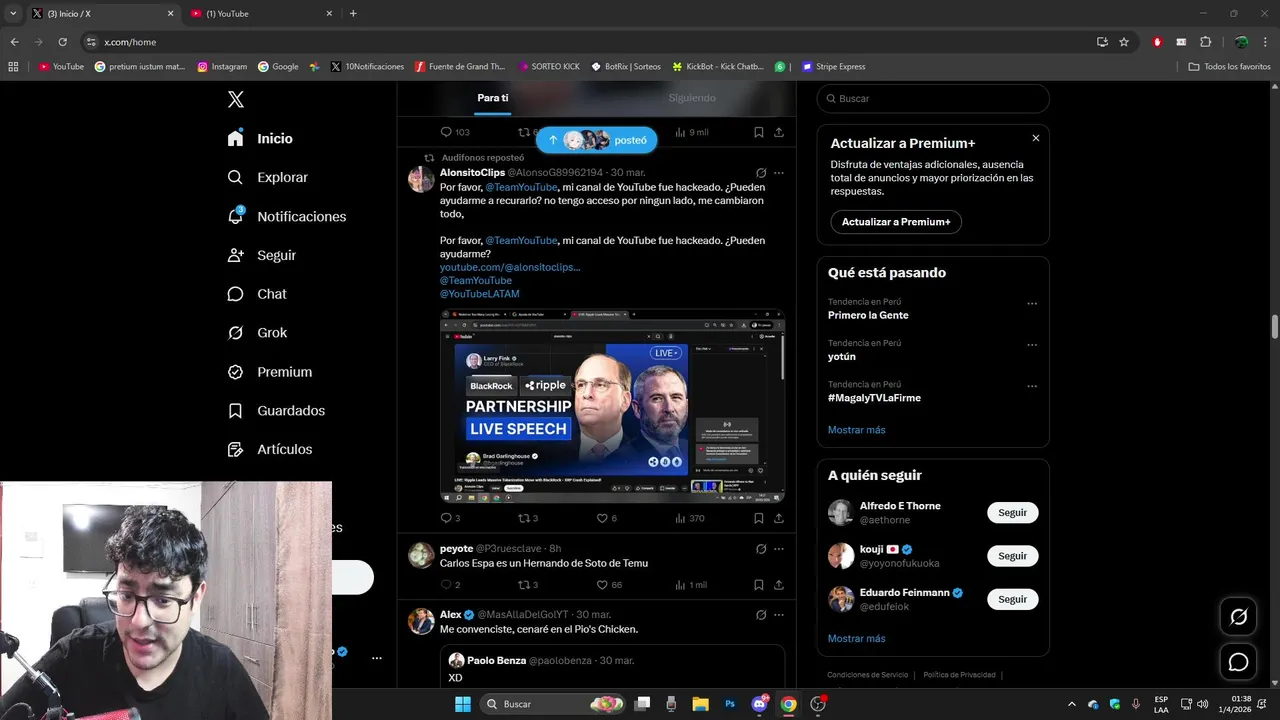Open the SORTEO KICK bookmark
Viewport: 1280px width, 720px height.
pyautogui.click(x=548, y=67)
